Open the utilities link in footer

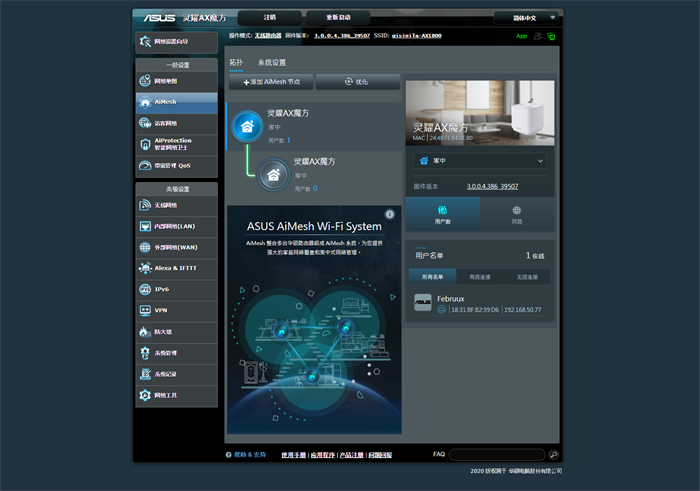point(322,455)
